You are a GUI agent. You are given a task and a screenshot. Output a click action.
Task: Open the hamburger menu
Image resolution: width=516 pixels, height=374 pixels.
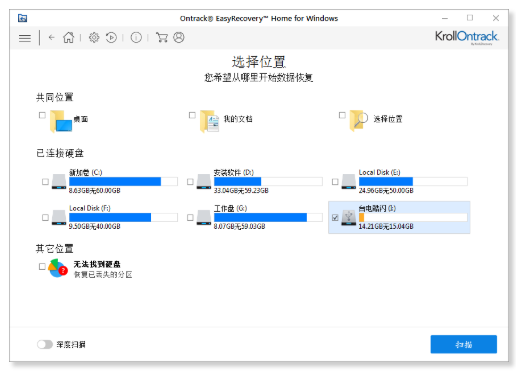(x=25, y=38)
